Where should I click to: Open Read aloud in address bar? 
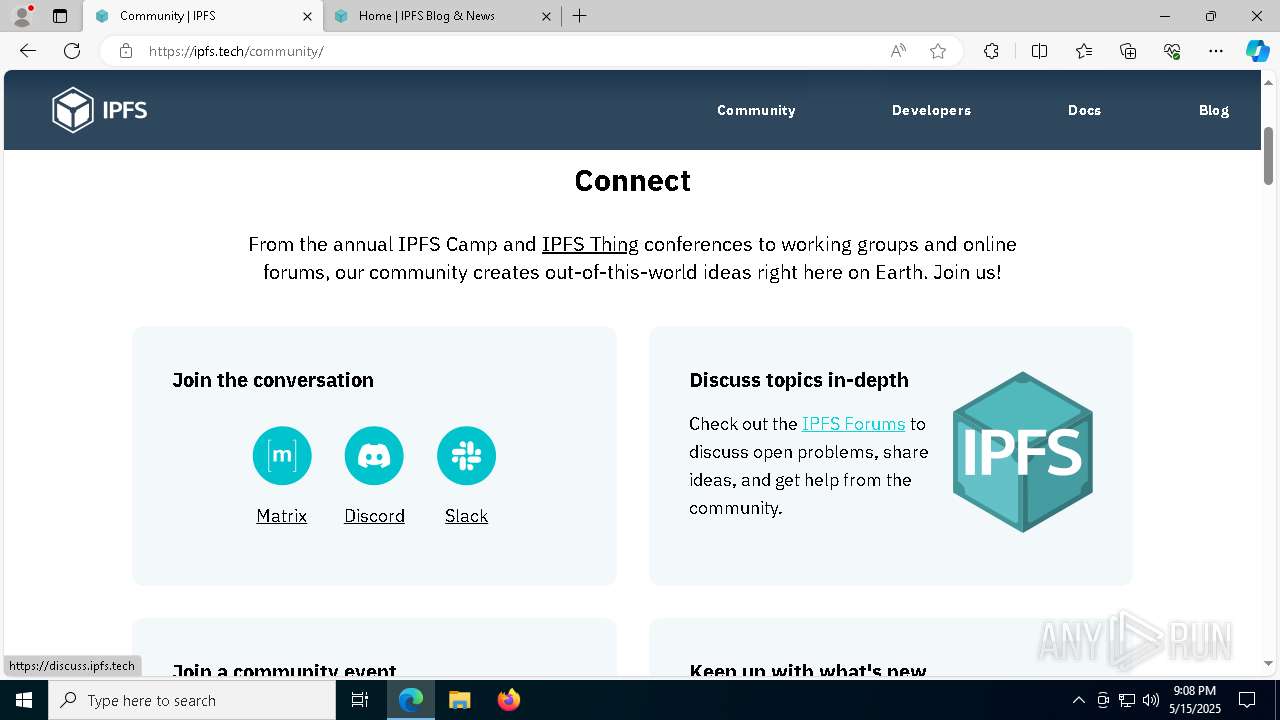click(898, 51)
